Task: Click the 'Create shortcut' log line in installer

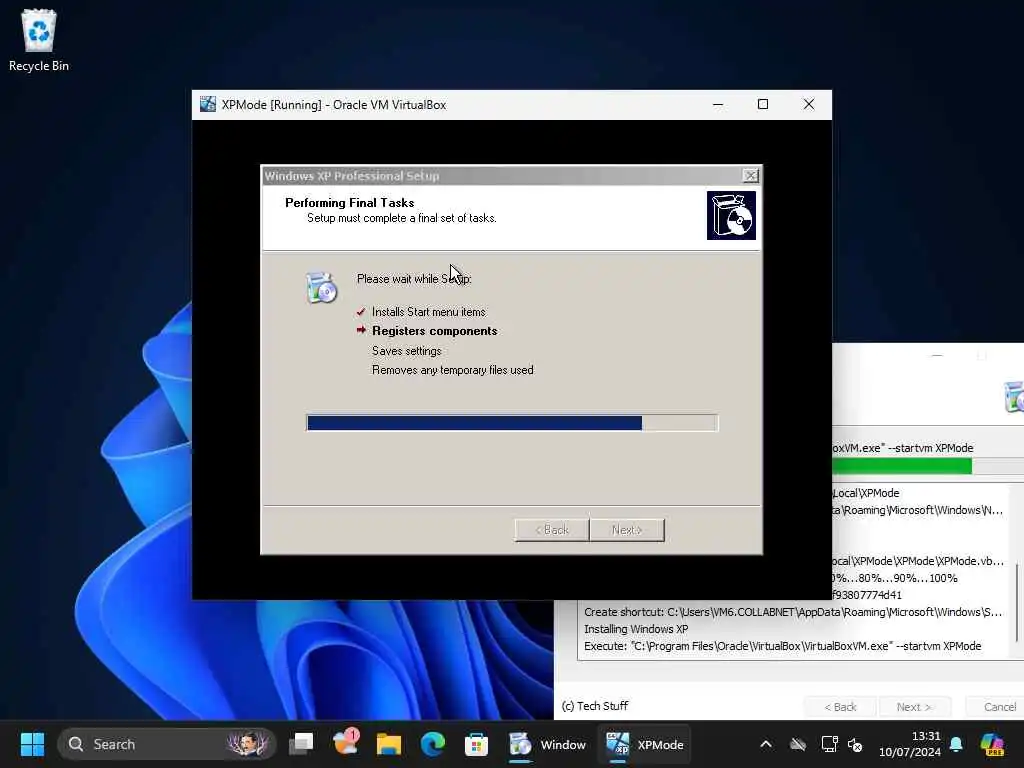Action: coord(793,612)
